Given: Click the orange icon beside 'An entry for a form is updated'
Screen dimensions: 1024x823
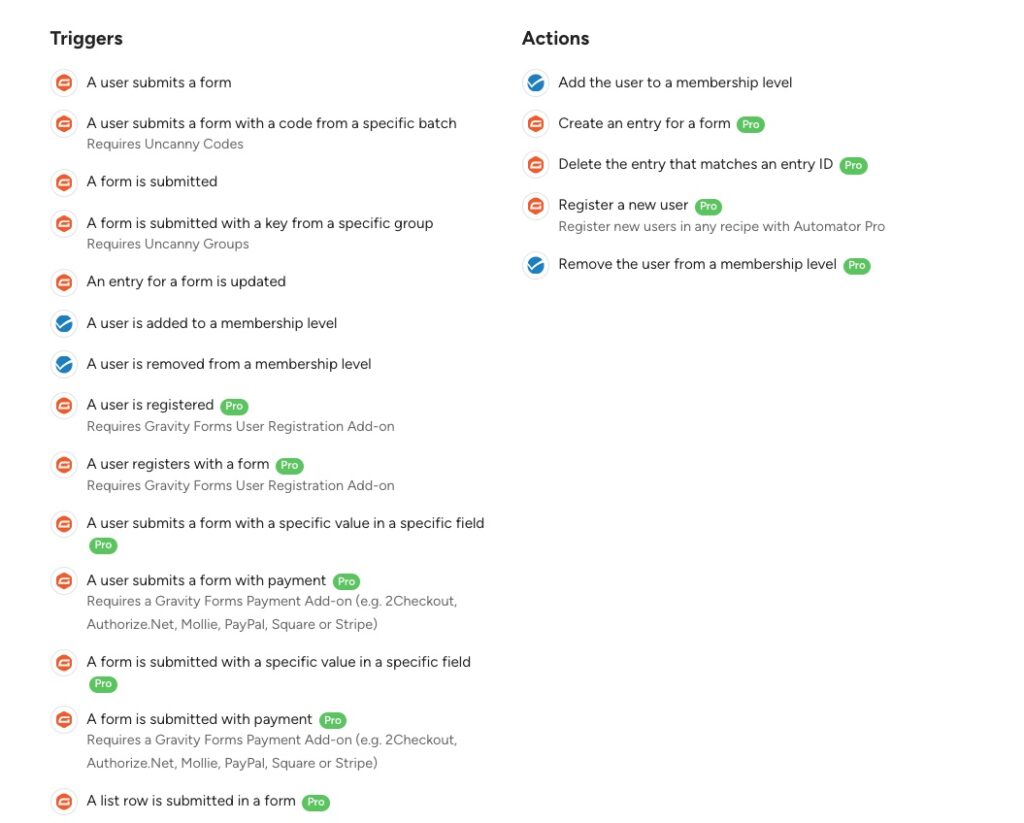Looking at the screenshot, I should [64, 282].
